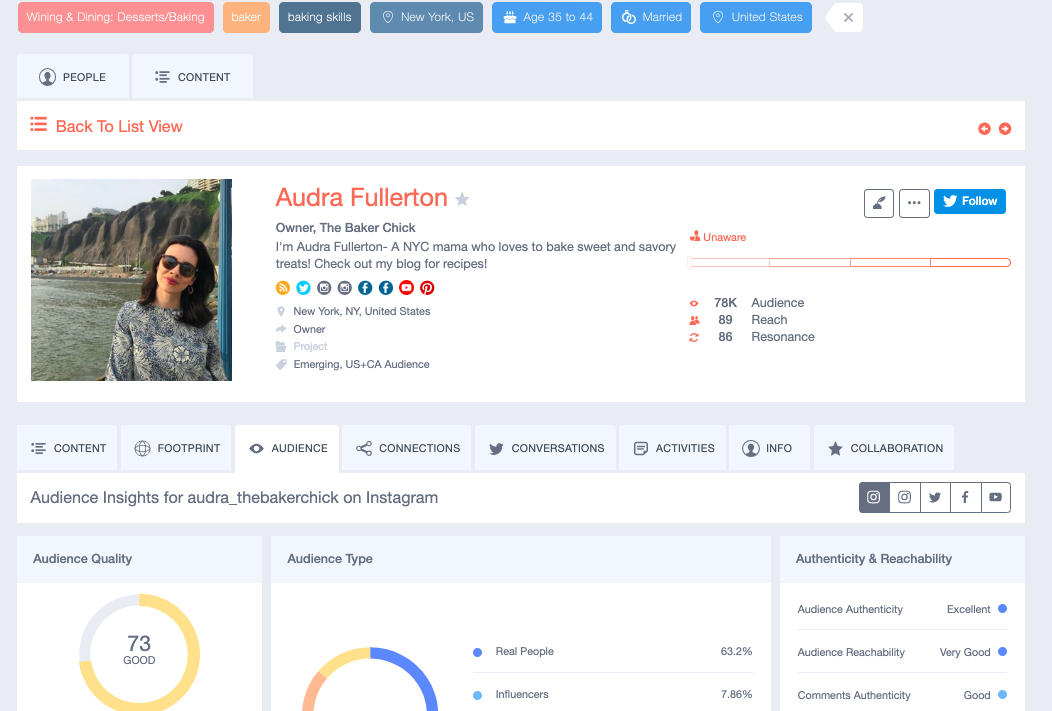The width and height of the screenshot is (1052, 711).
Task: Click the tag icon beside Emerging, US+CA Audience
Action: click(281, 364)
